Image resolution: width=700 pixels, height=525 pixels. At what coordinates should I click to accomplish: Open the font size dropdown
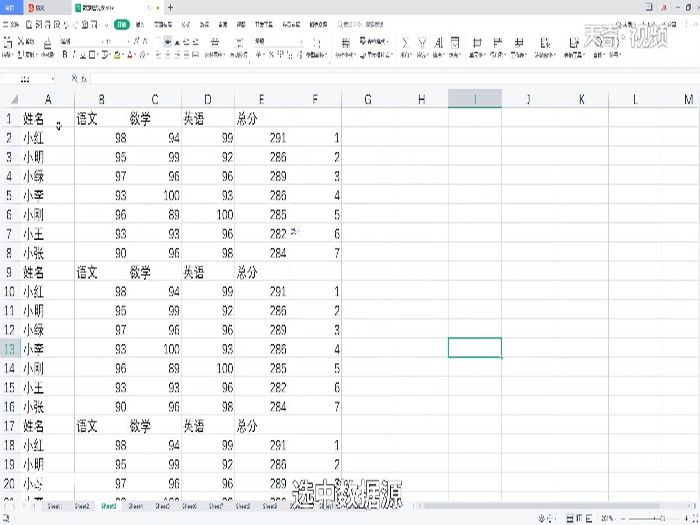128,42
